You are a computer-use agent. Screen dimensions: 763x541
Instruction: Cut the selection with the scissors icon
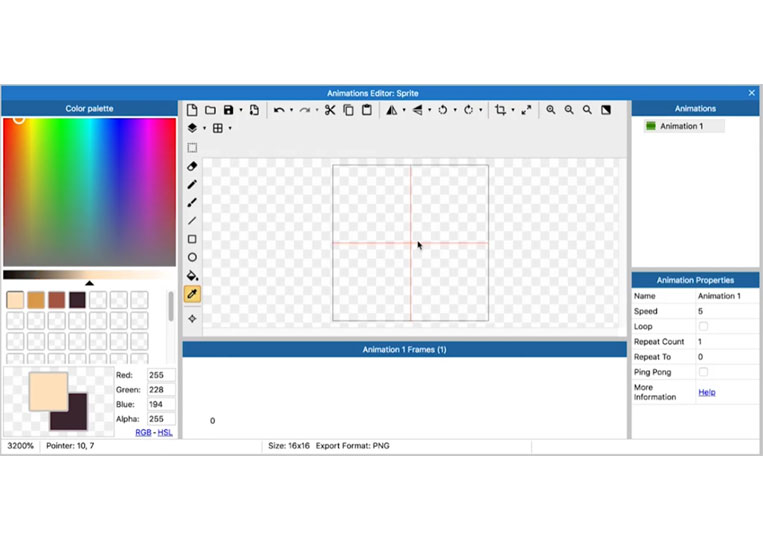(x=330, y=110)
